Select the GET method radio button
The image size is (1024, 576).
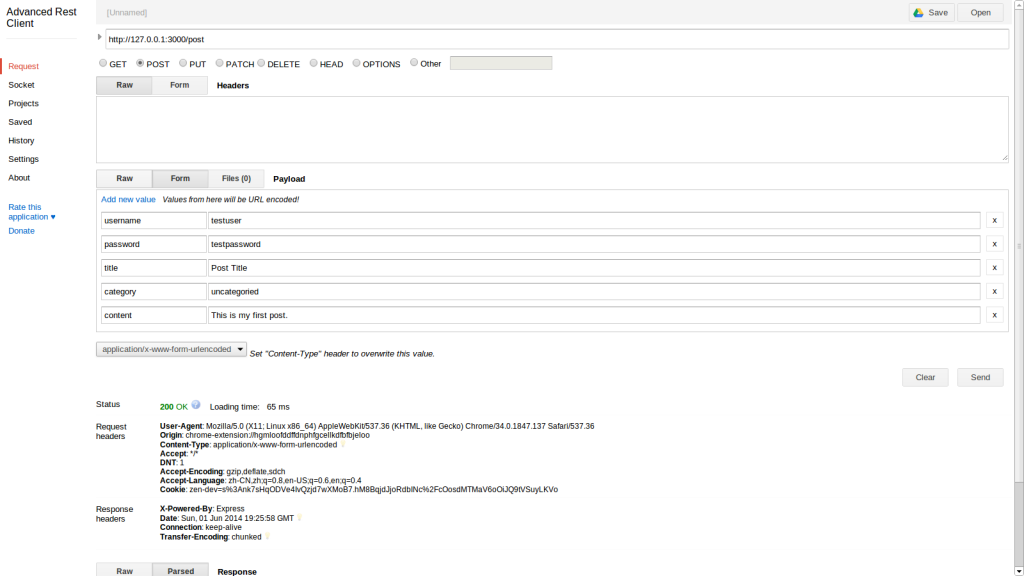[102, 64]
